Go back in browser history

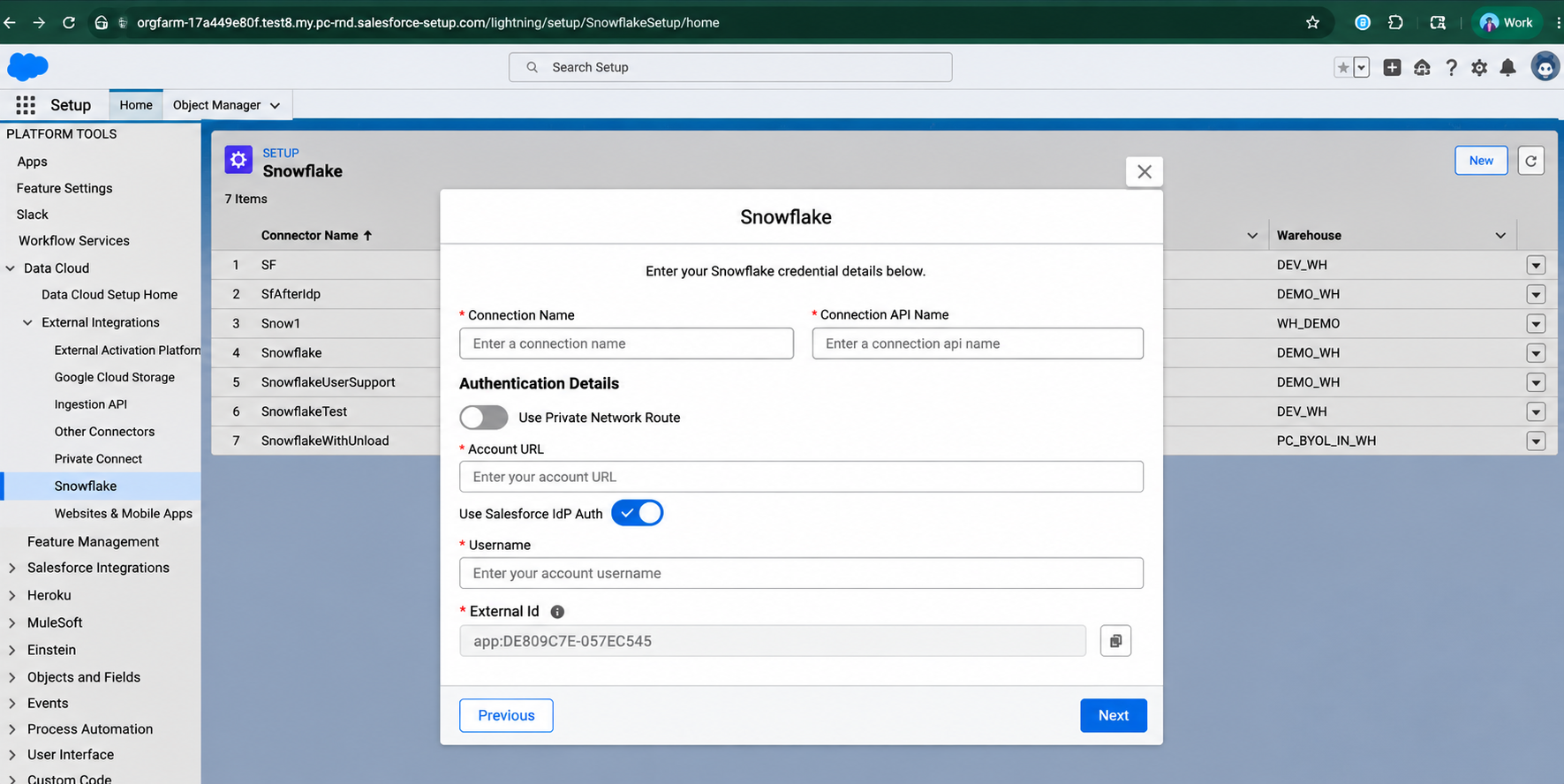(x=10, y=22)
